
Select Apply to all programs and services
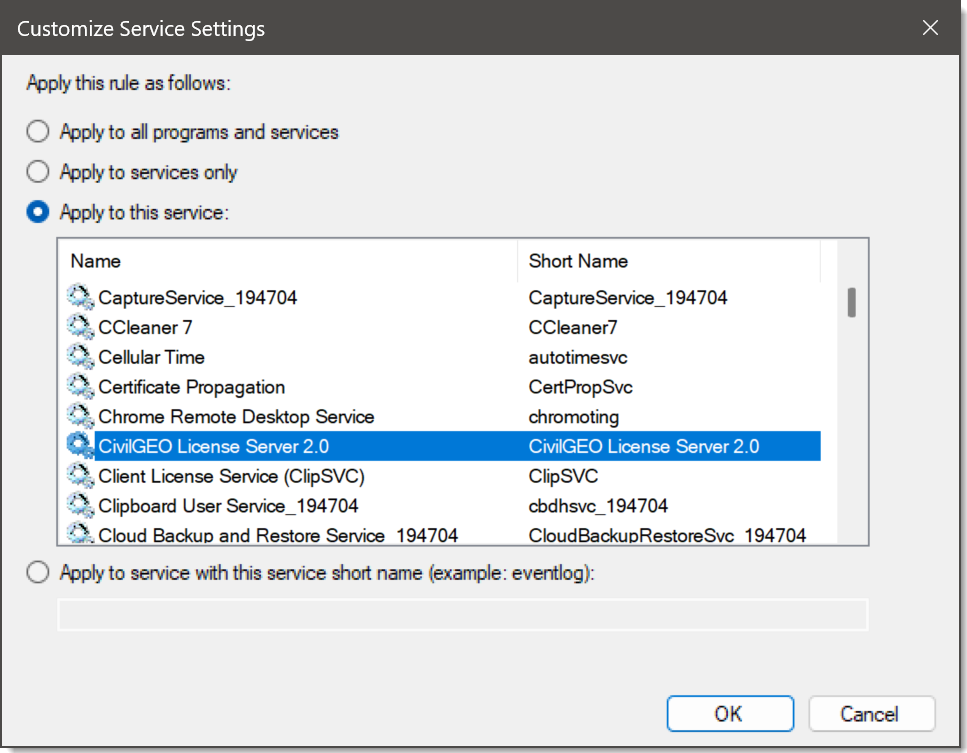[38, 132]
